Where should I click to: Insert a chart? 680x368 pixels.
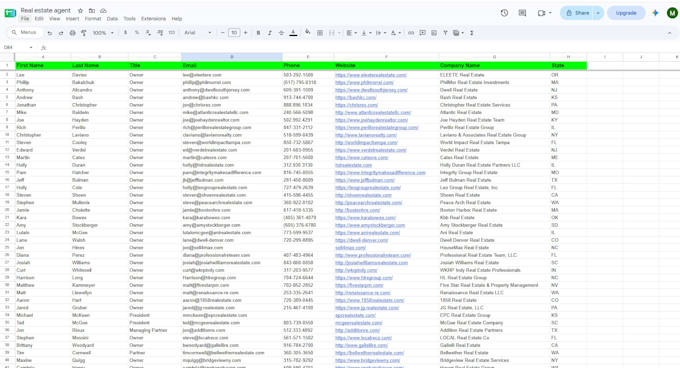[x=434, y=33]
